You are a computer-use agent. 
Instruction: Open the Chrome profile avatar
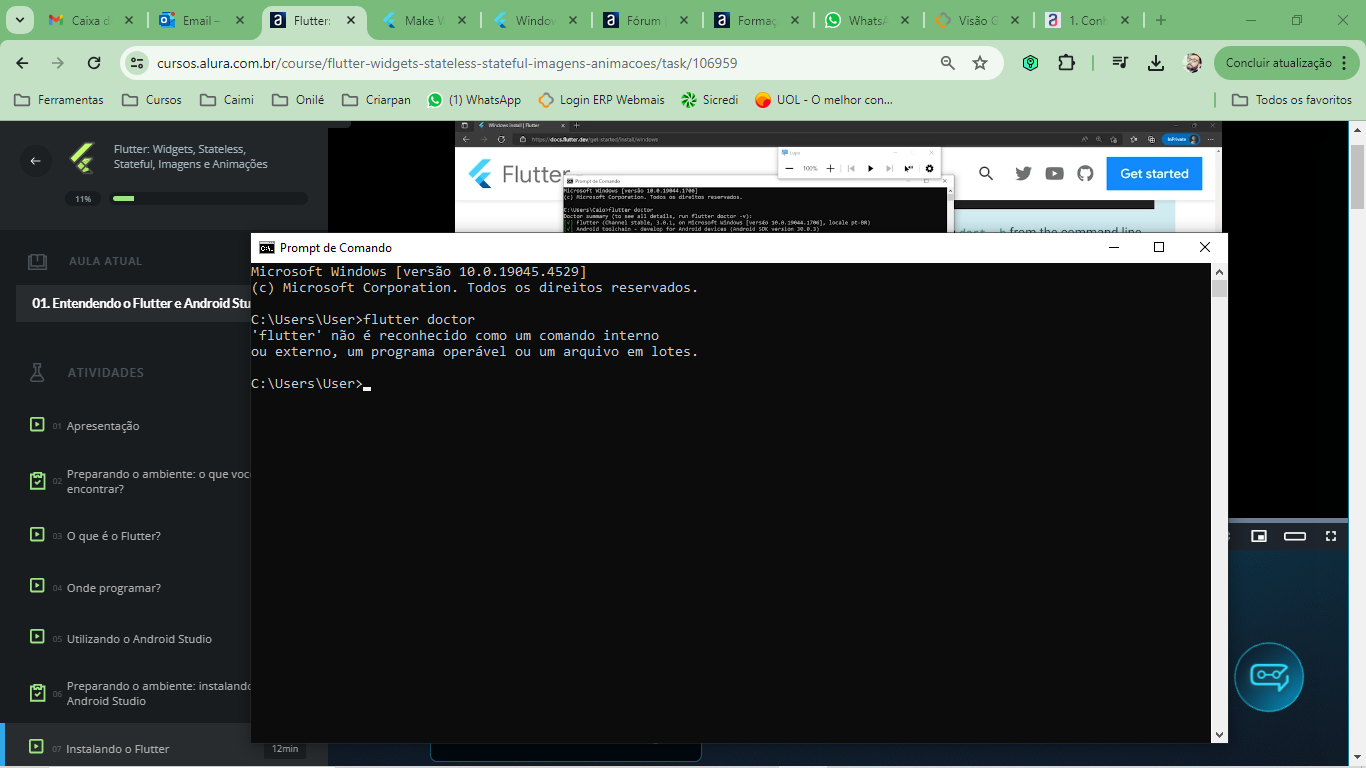click(x=1193, y=63)
